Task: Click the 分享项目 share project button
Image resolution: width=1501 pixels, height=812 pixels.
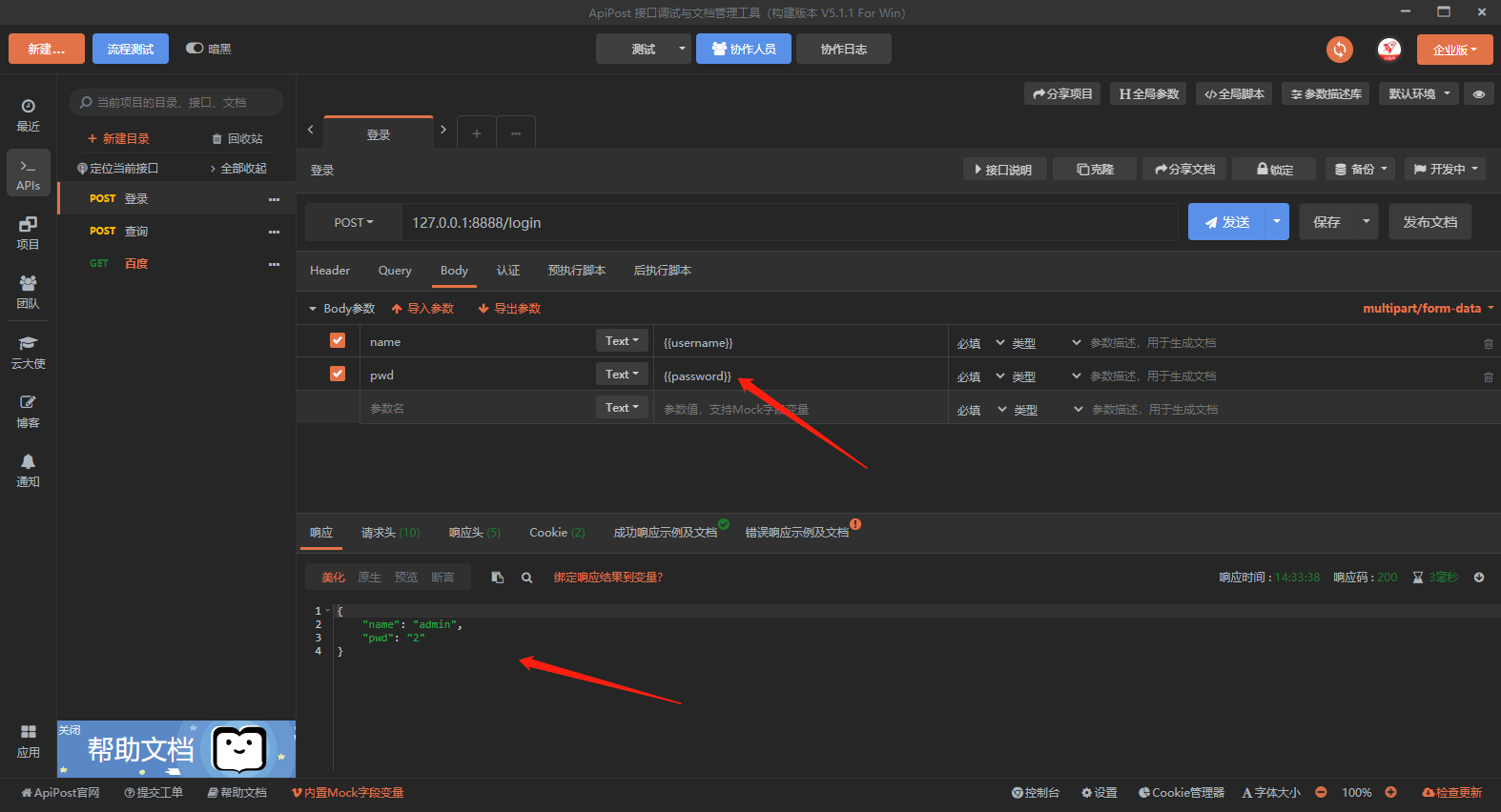Action: pyautogui.click(x=1062, y=93)
